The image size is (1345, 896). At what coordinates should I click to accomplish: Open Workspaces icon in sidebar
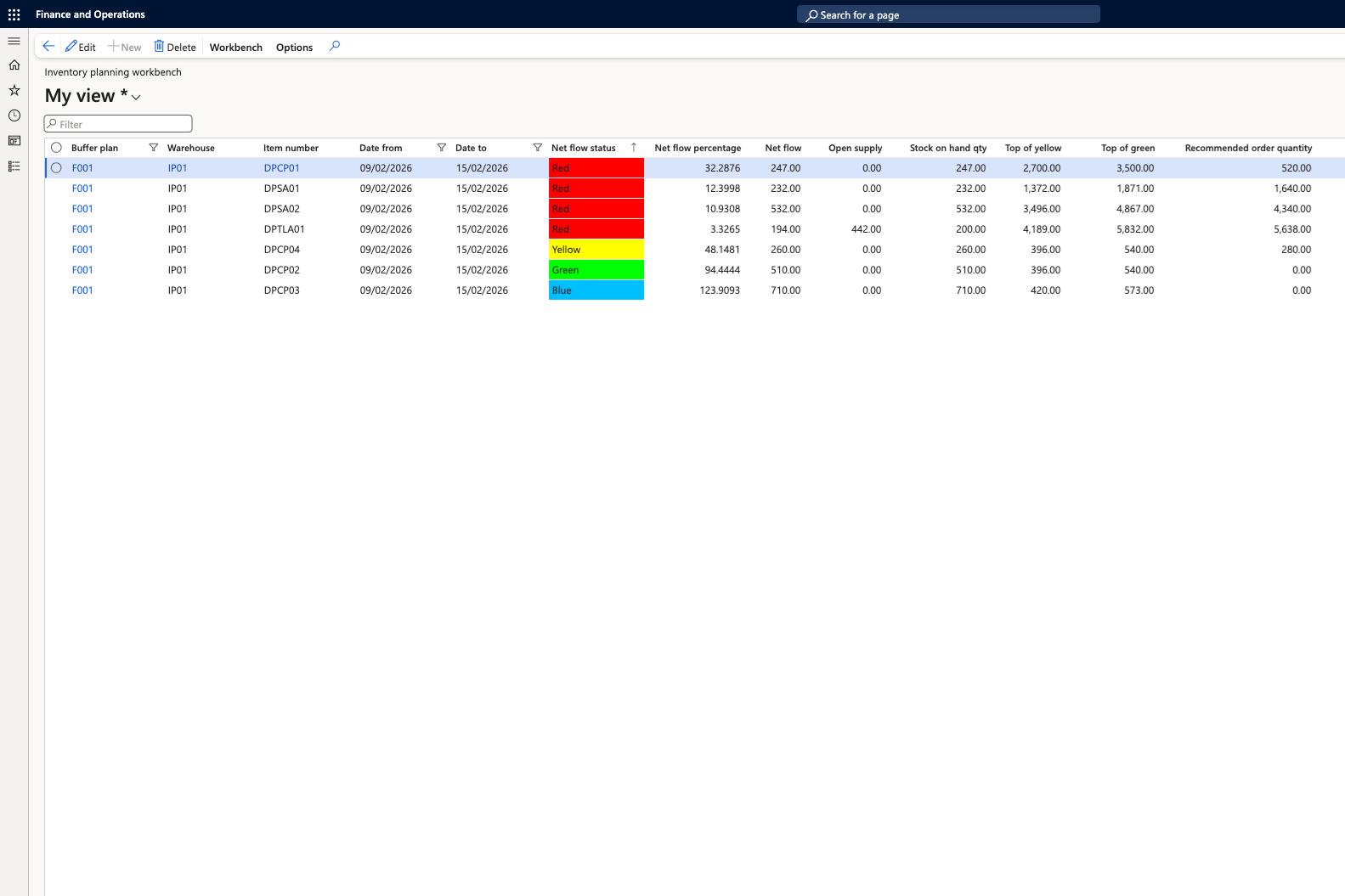pos(14,141)
